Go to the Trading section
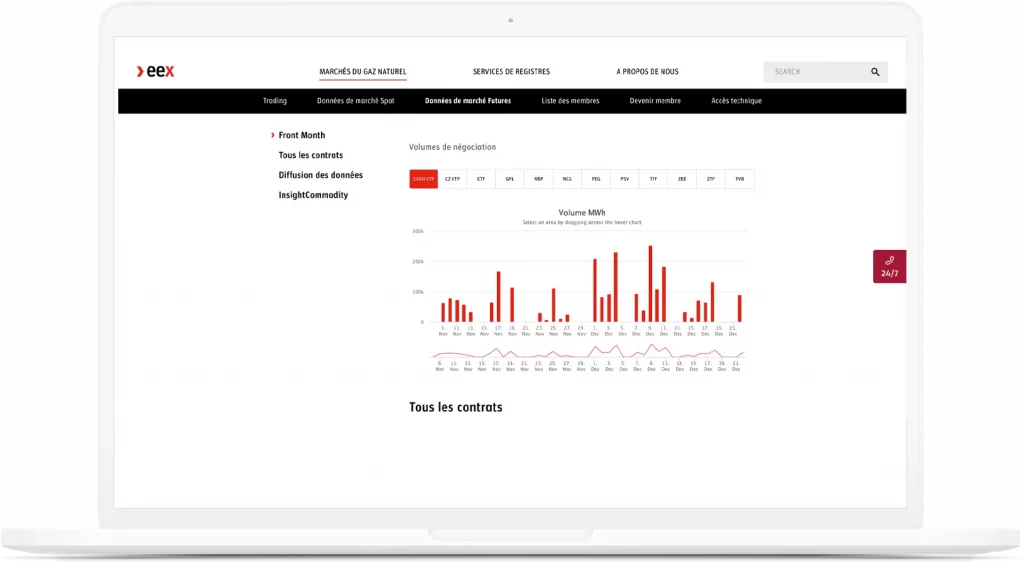Viewport: 1024px width, 562px height. [275, 101]
